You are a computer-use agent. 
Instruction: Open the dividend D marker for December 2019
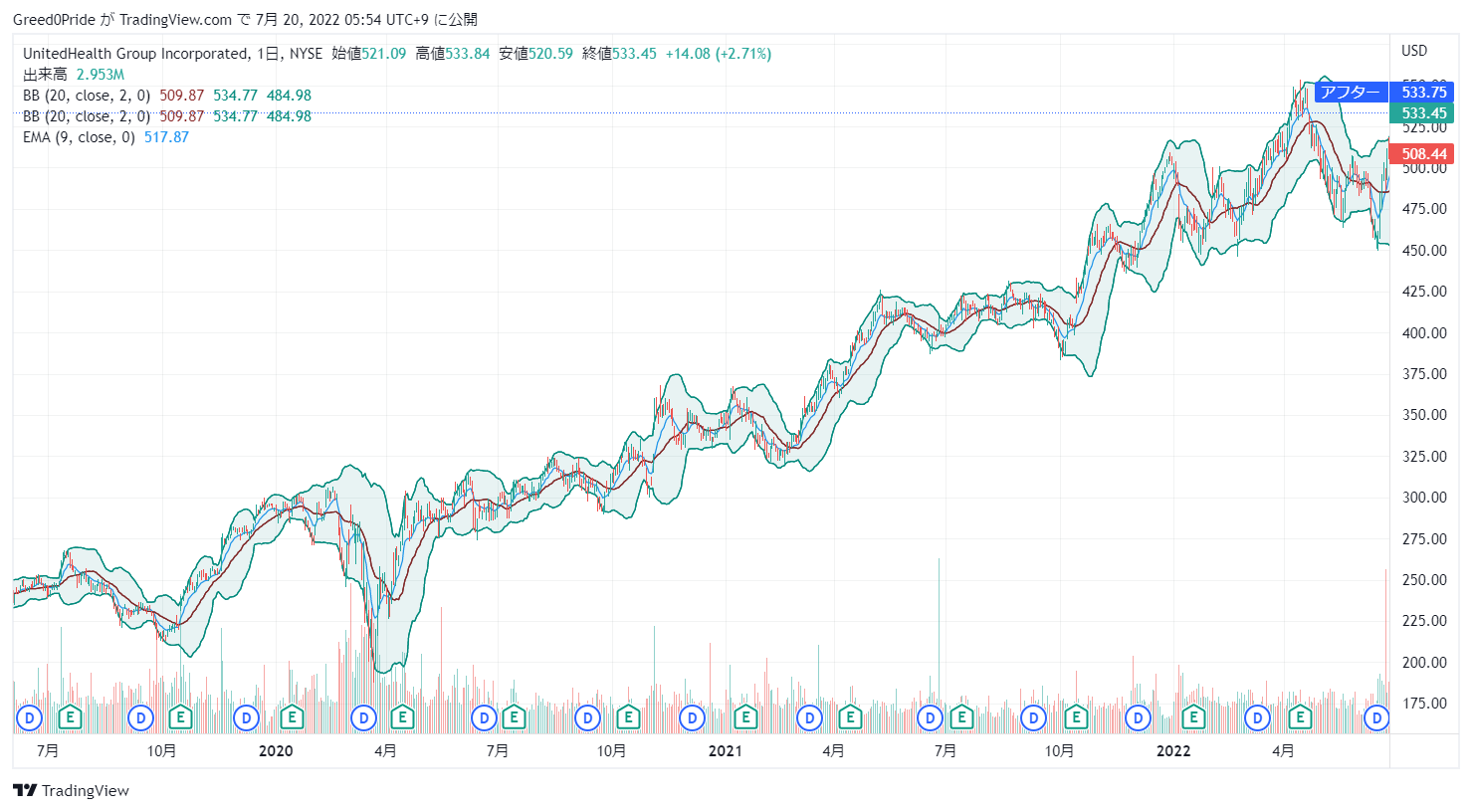[246, 717]
